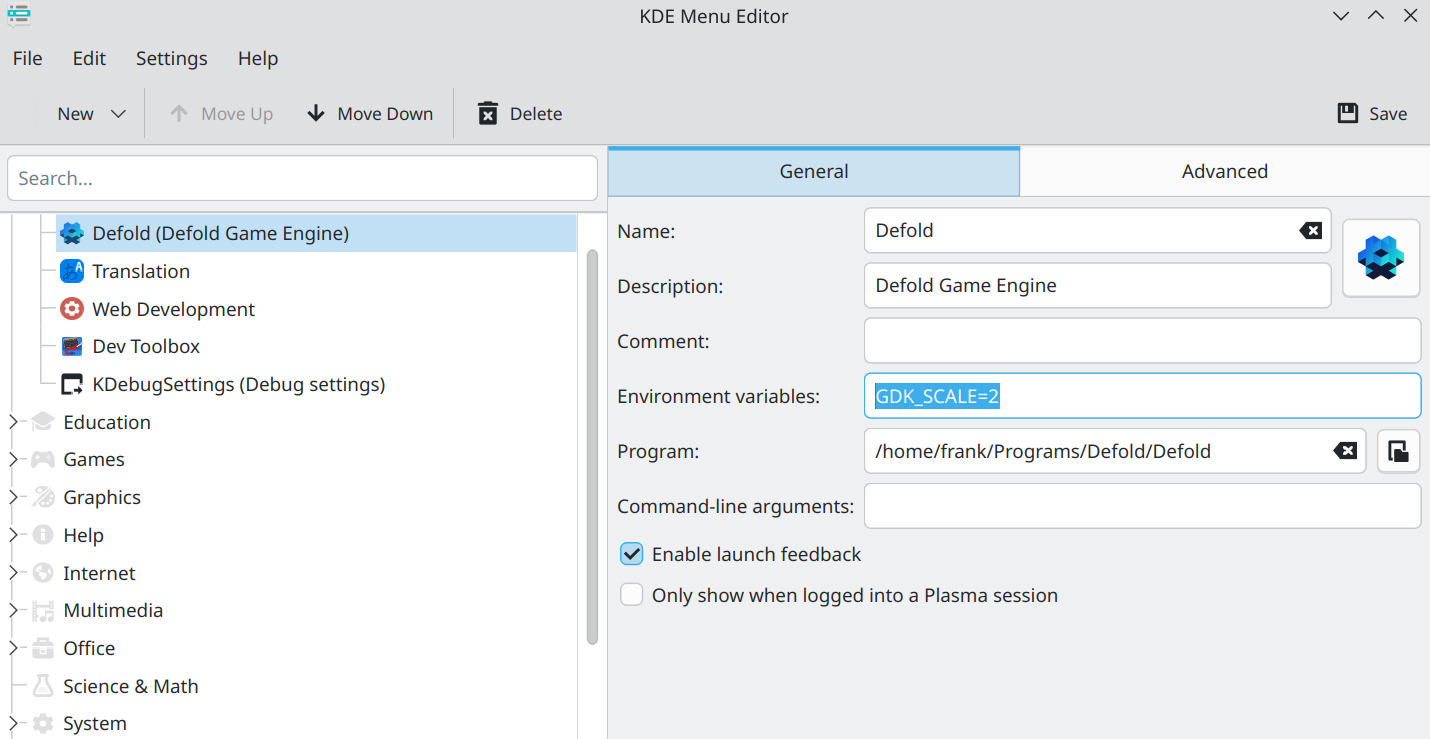
Task: Click the Translation folder icon
Action: point(72,271)
